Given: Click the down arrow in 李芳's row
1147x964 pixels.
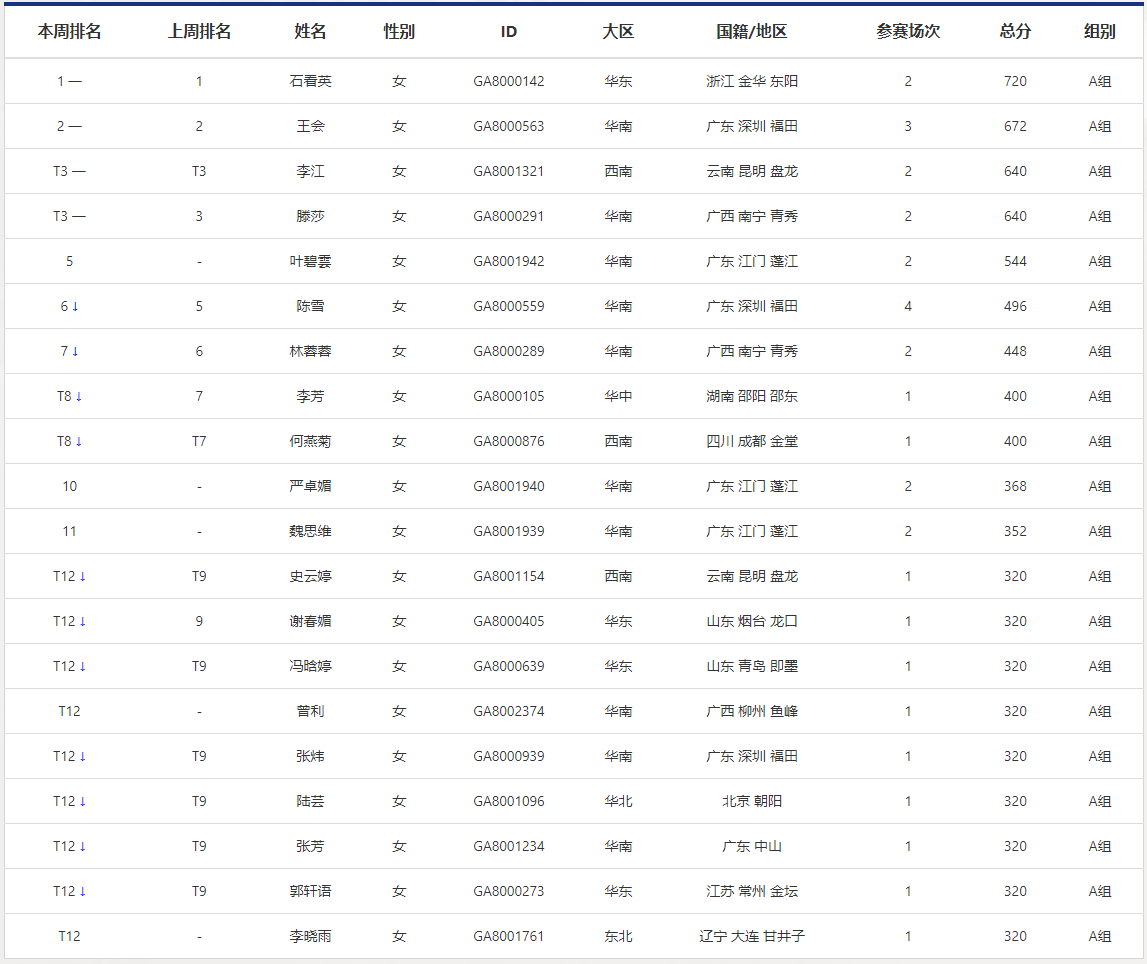Looking at the screenshot, I should [x=79, y=396].
